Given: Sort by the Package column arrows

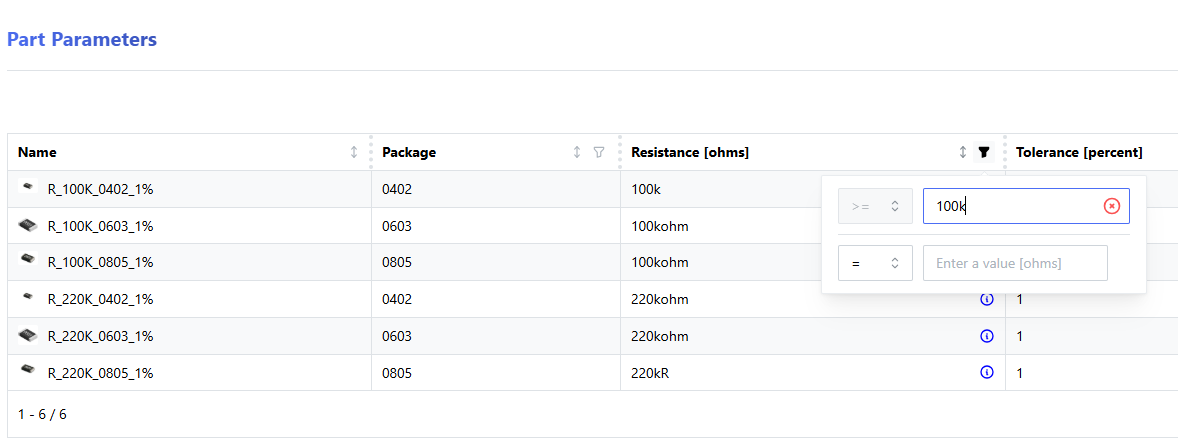Looking at the screenshot, I should (577, 152).
